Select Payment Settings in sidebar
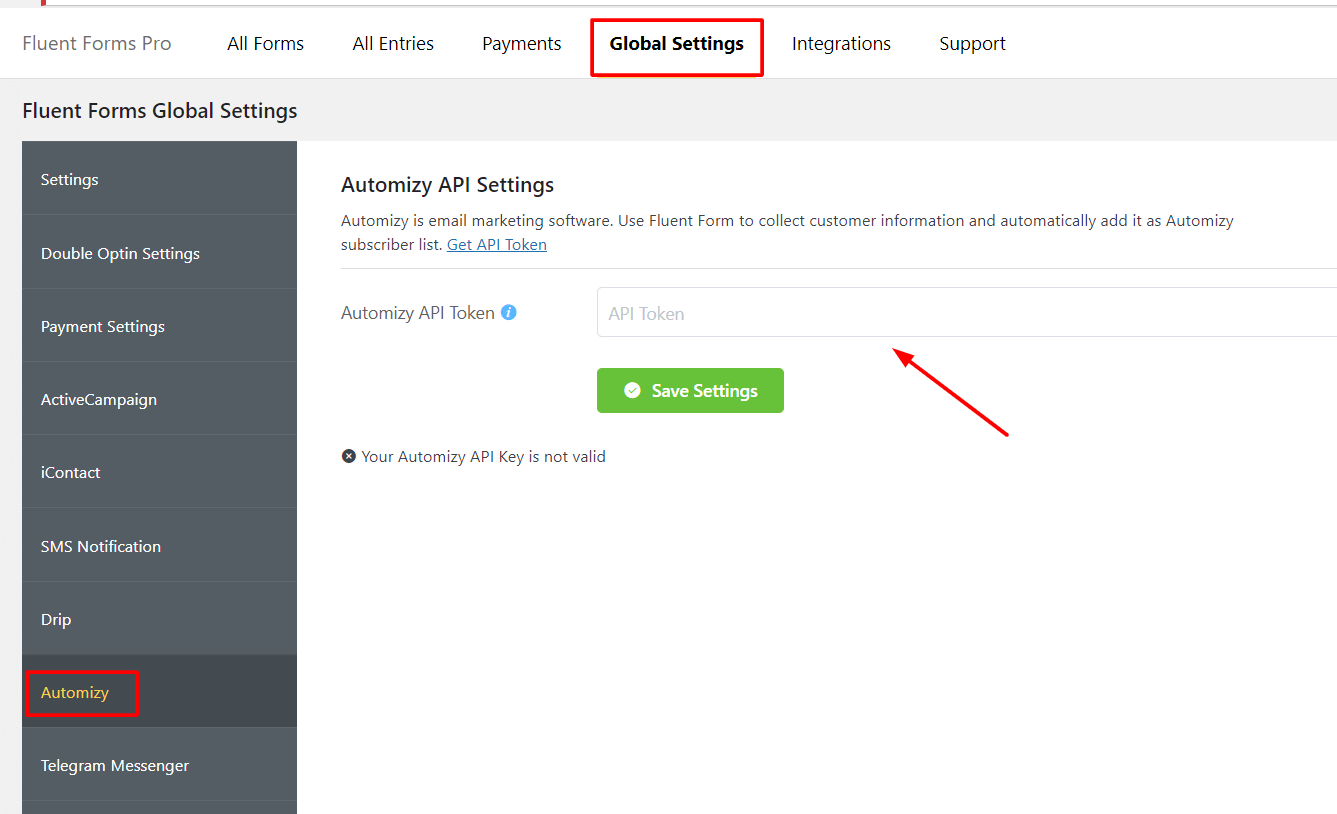 click(x=160, y=326)
